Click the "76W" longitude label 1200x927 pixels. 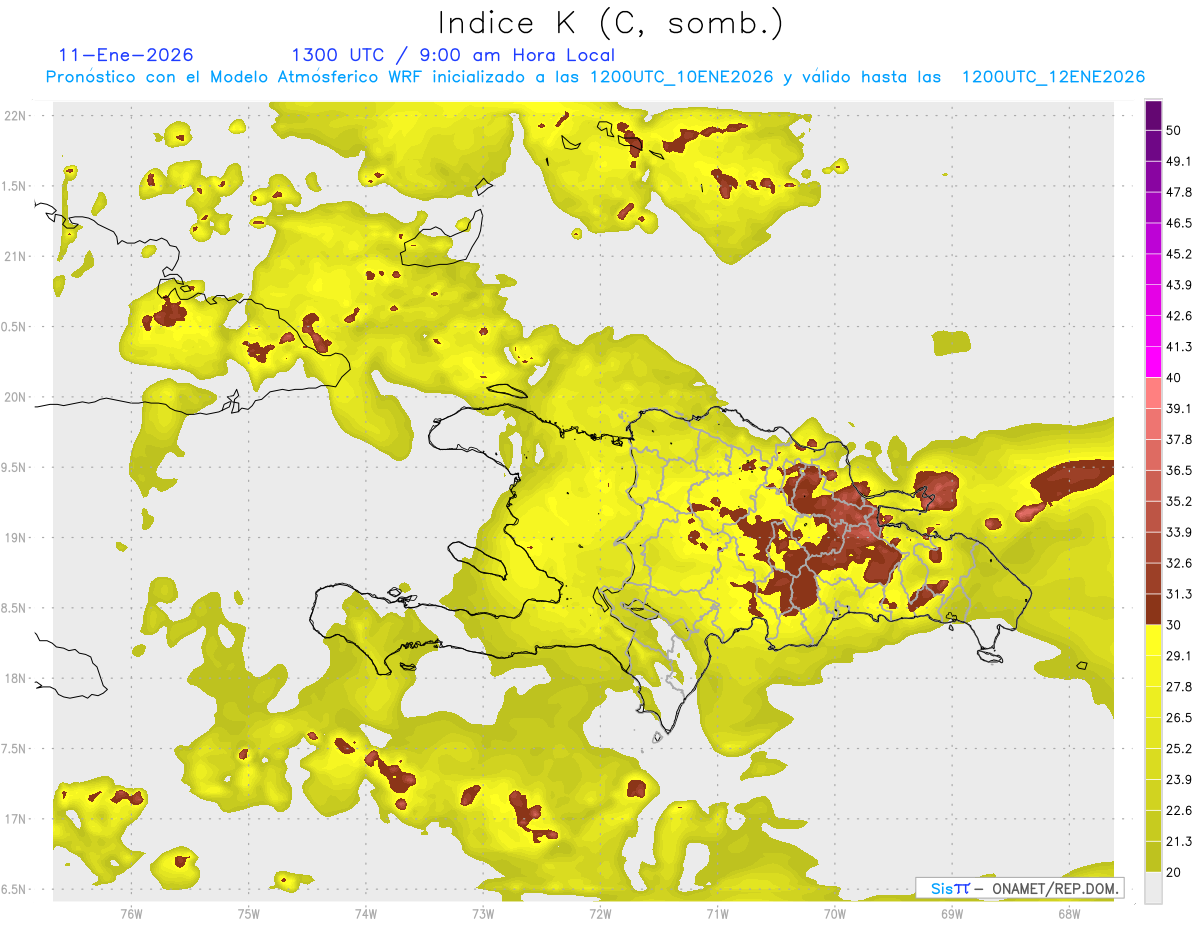(131, 913)
